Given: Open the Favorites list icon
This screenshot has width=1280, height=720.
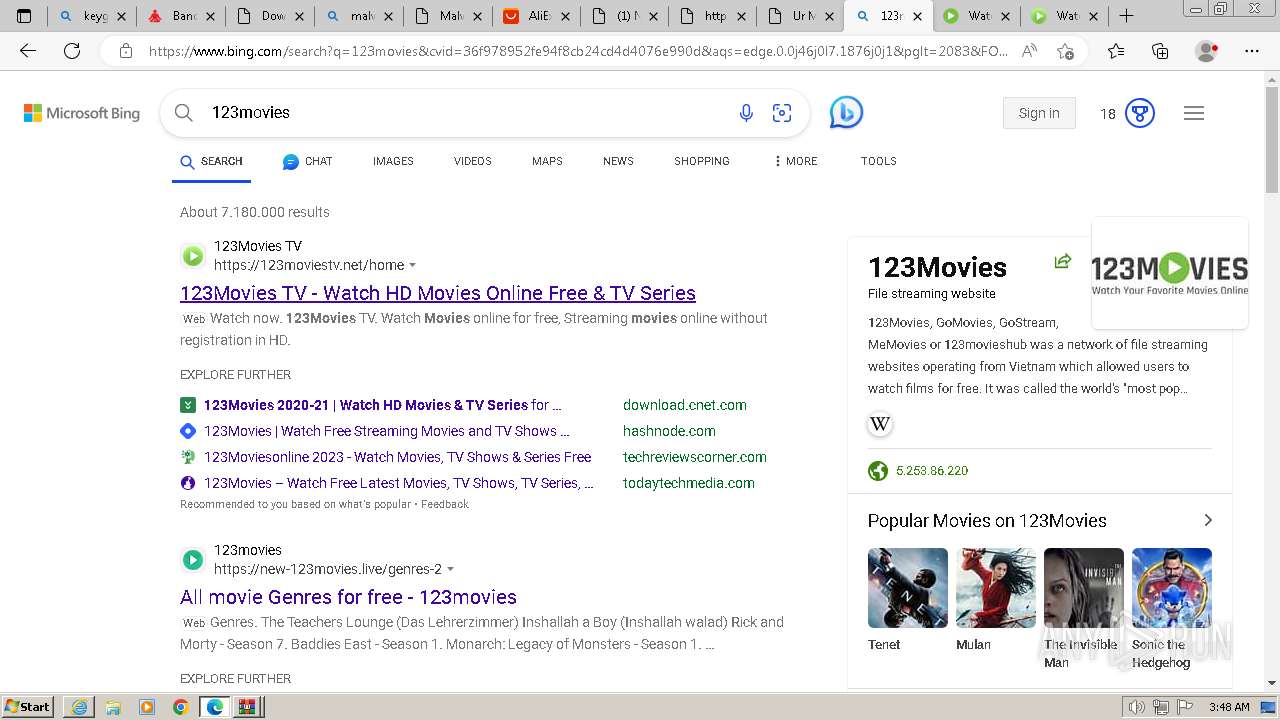Looking at the screenshot, I should pos(1116,51).
